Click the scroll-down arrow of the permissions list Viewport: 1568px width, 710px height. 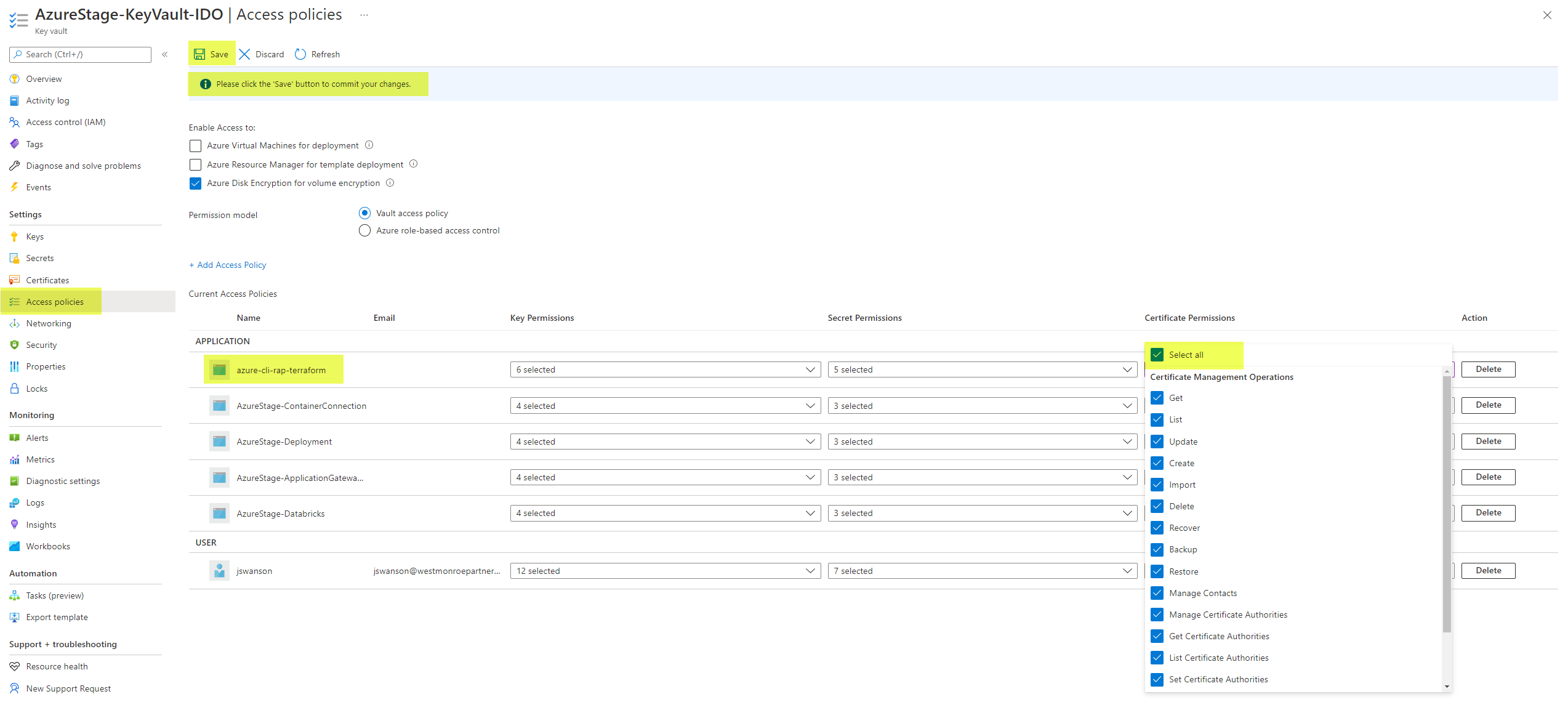click(x=1447, y=687)
